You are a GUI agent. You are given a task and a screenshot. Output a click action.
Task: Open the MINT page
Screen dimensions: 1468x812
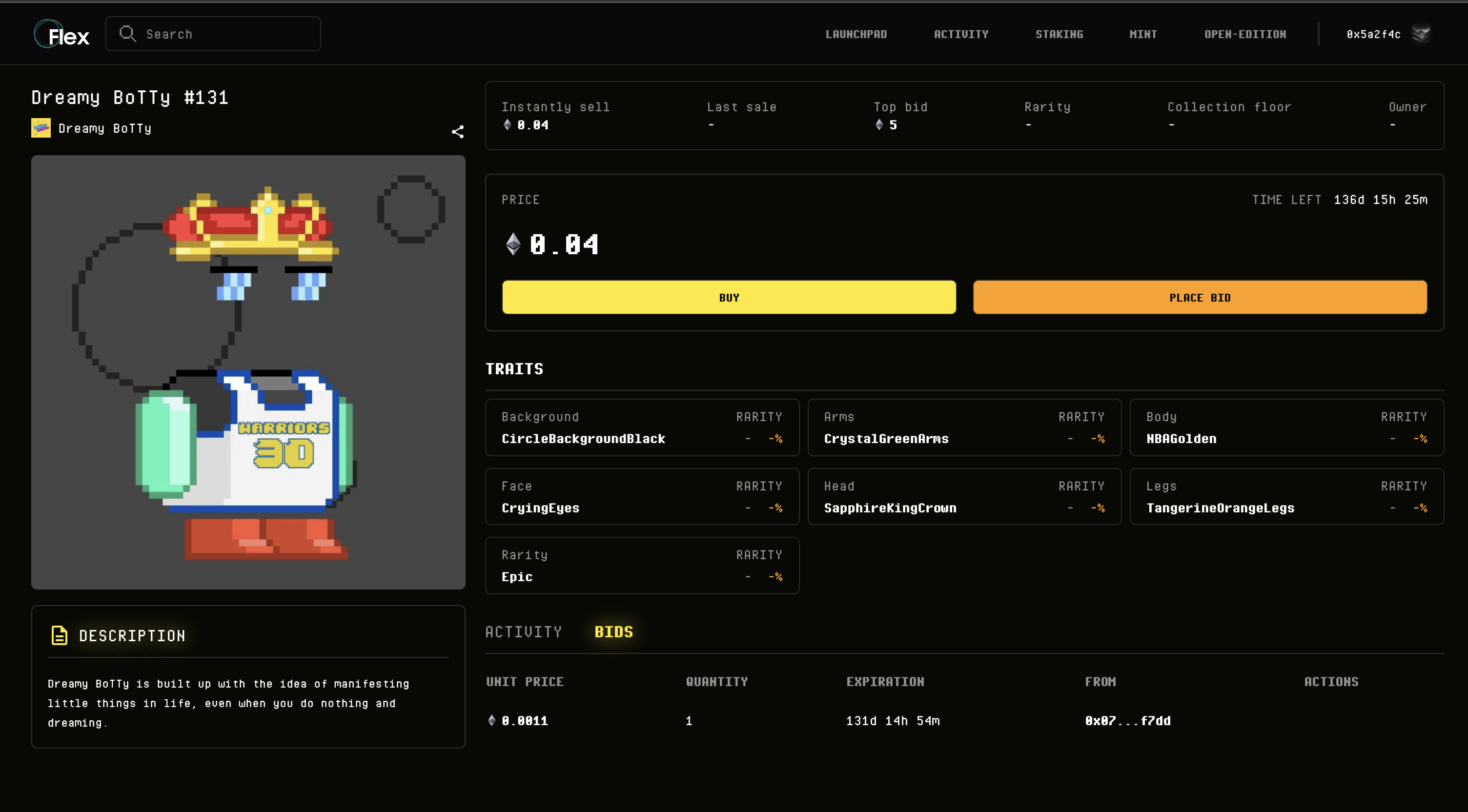point(1142,34)
